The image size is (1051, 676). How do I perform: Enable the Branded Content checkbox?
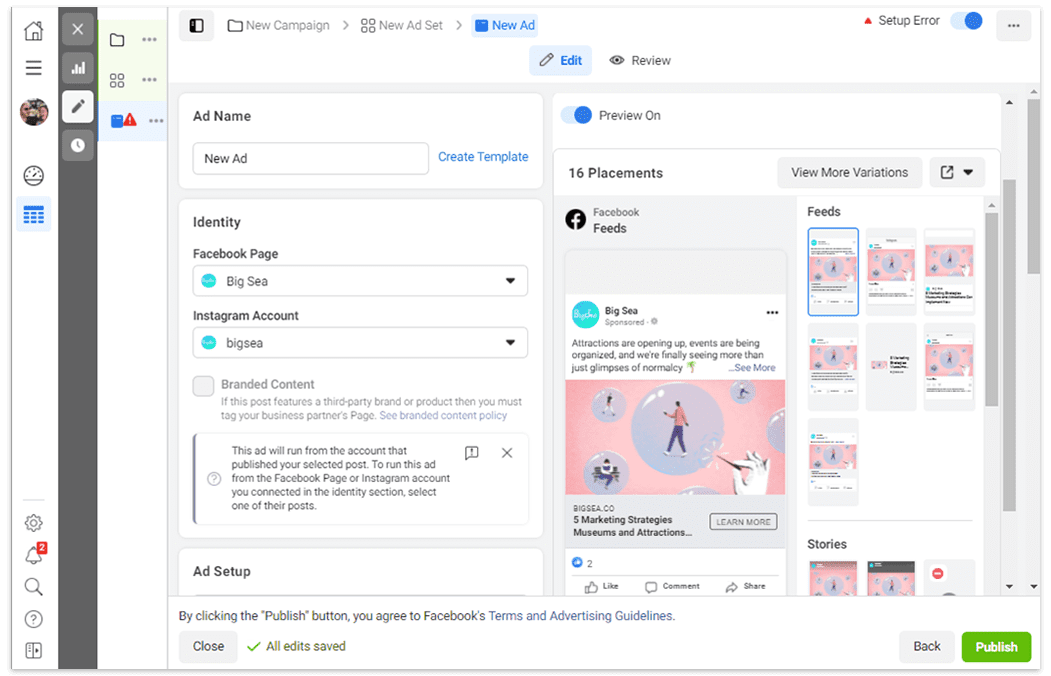203,384
